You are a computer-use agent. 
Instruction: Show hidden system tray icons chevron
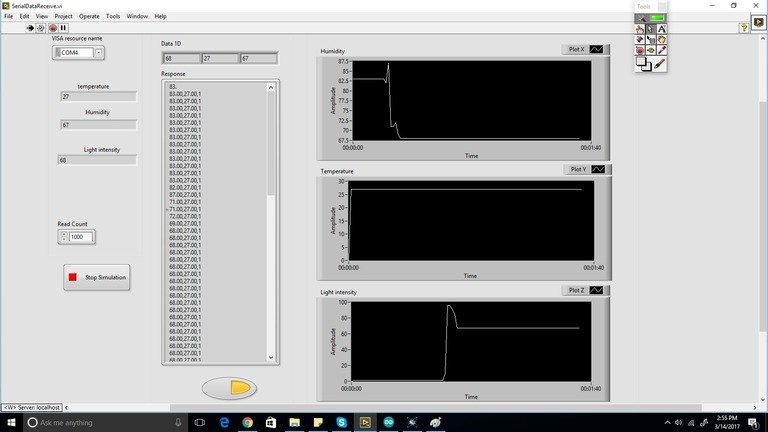[667, 422]
